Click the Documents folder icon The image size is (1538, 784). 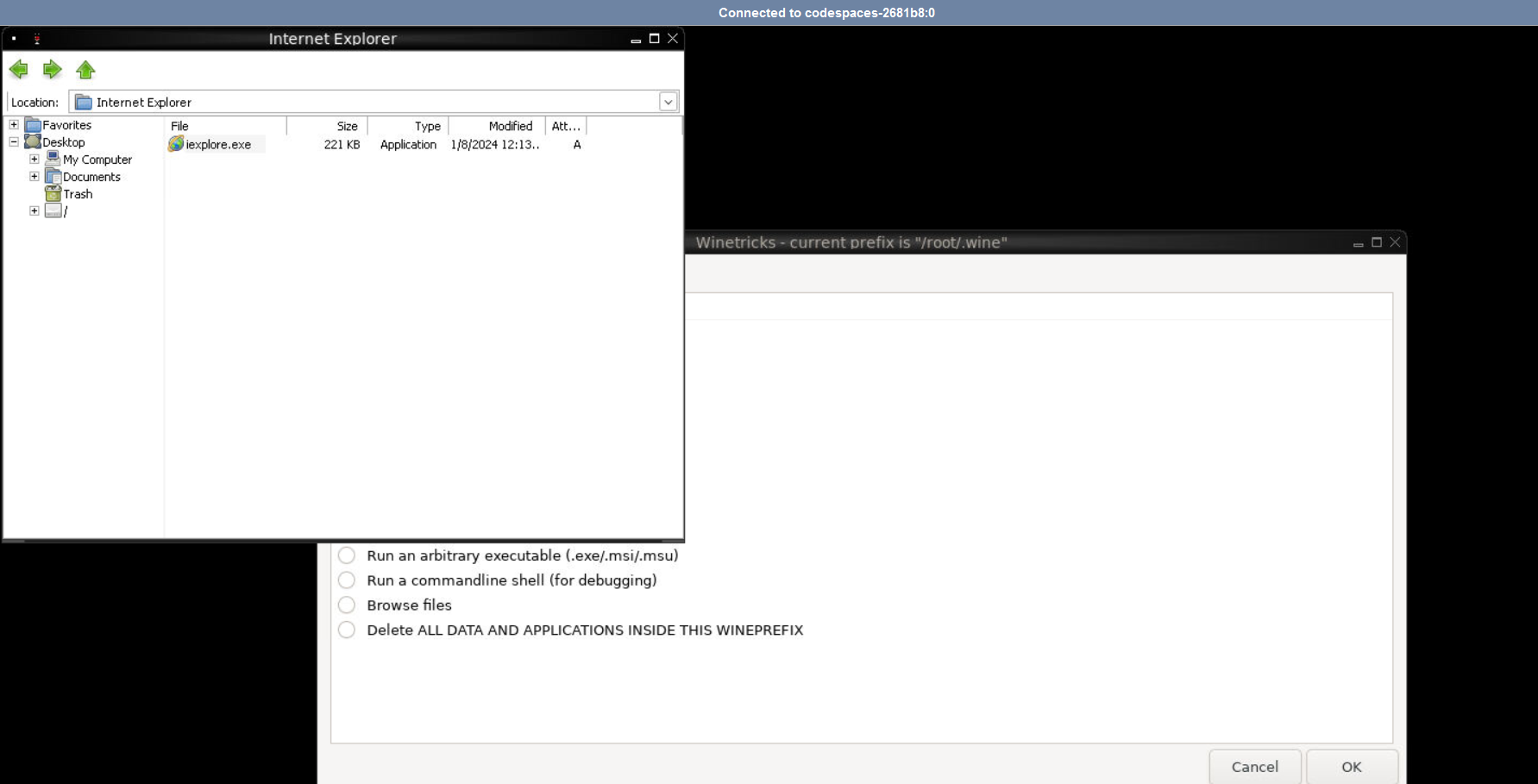coord(53,177)
